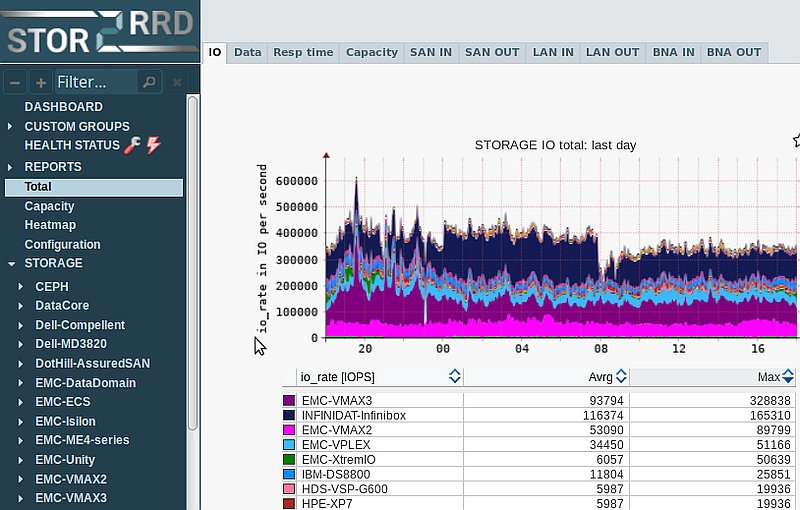Go to DASHBOARD in the sidebar
This screenshot has height=510, width=800.
63,107
